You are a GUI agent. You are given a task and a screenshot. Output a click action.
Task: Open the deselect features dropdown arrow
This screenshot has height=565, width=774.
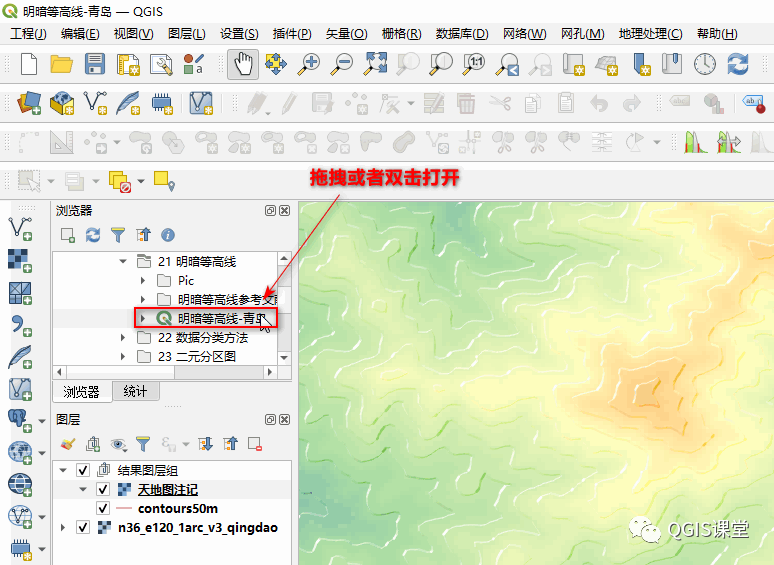coord(141,181)
